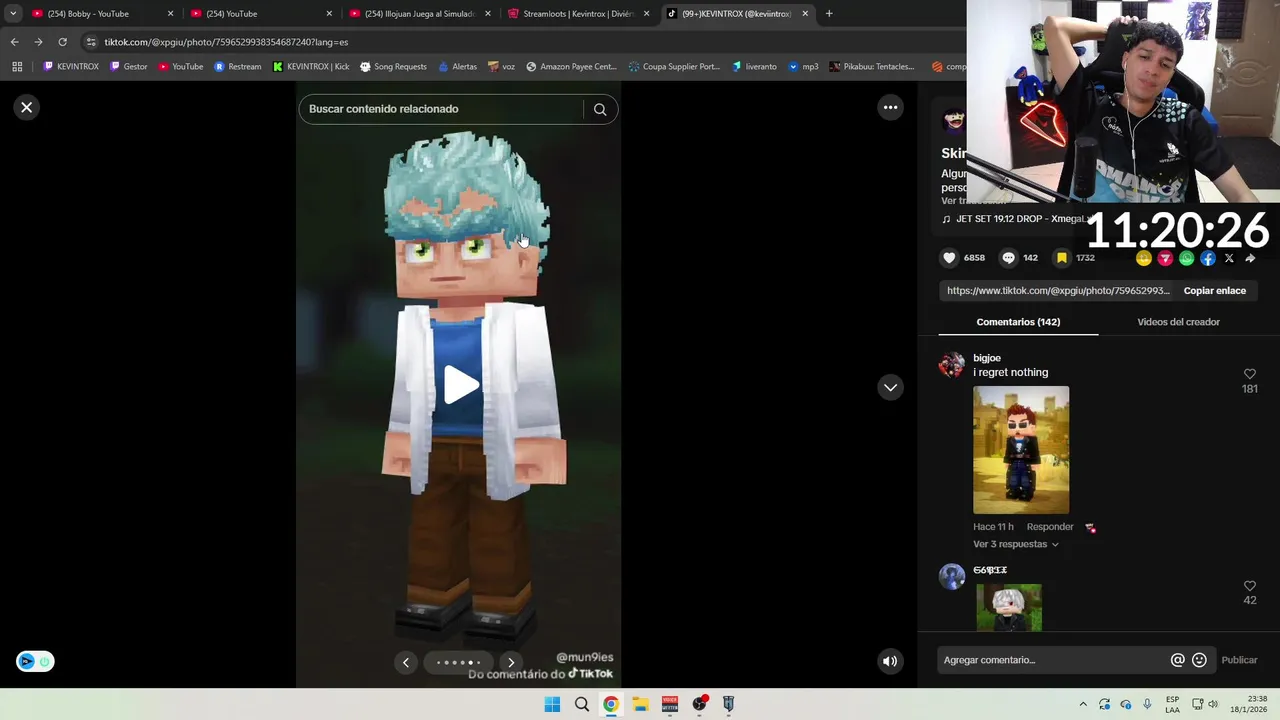Share to WhatsApp icon
This screenshot has width=1280, height=720.
click(1186, 258)
